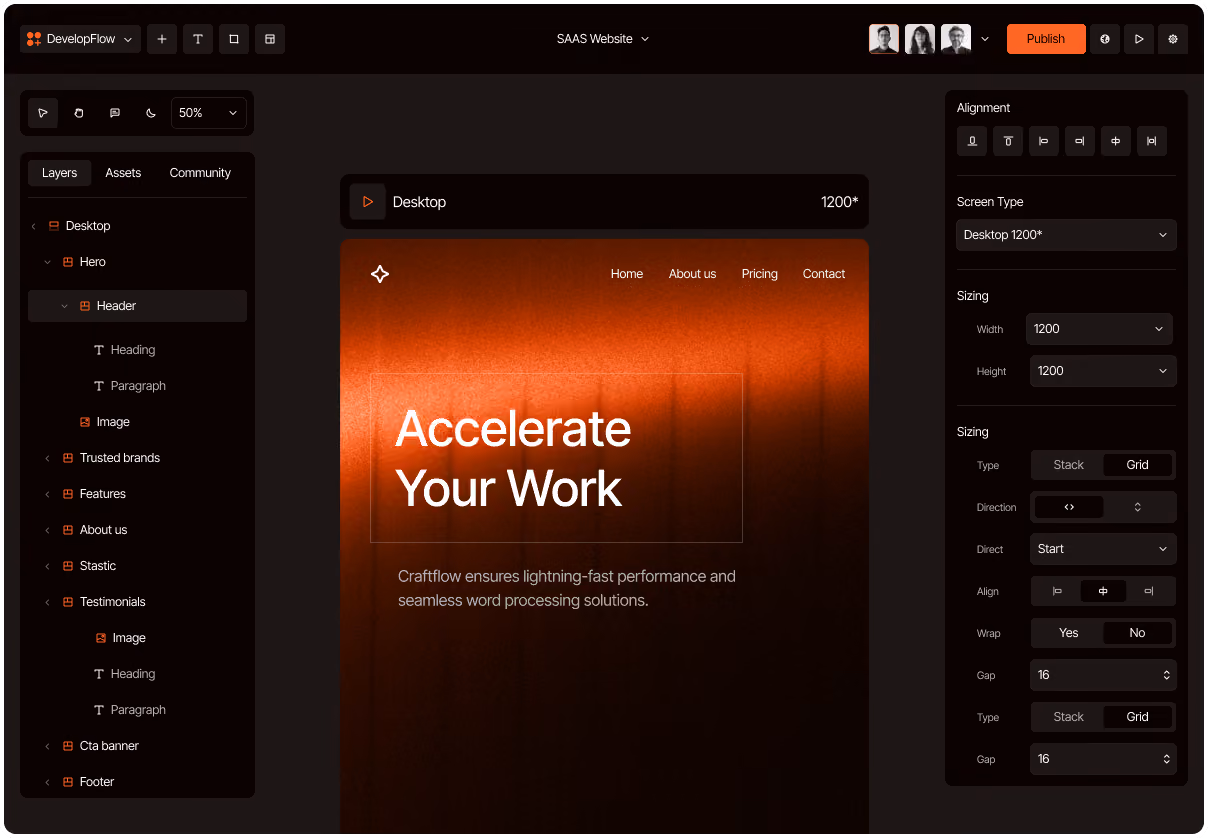Choose right option in the Align row
1208x838 pixels.
click(1149, 591)
